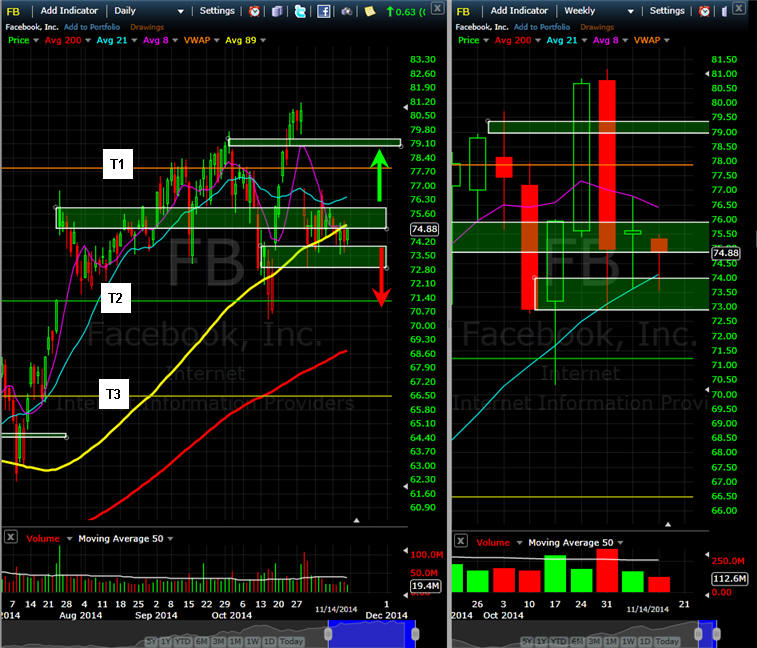Viewport: 757px width, 648px height.
Task: Click the FB ticker symbol on Daily chart
Action: pos(13,12)
